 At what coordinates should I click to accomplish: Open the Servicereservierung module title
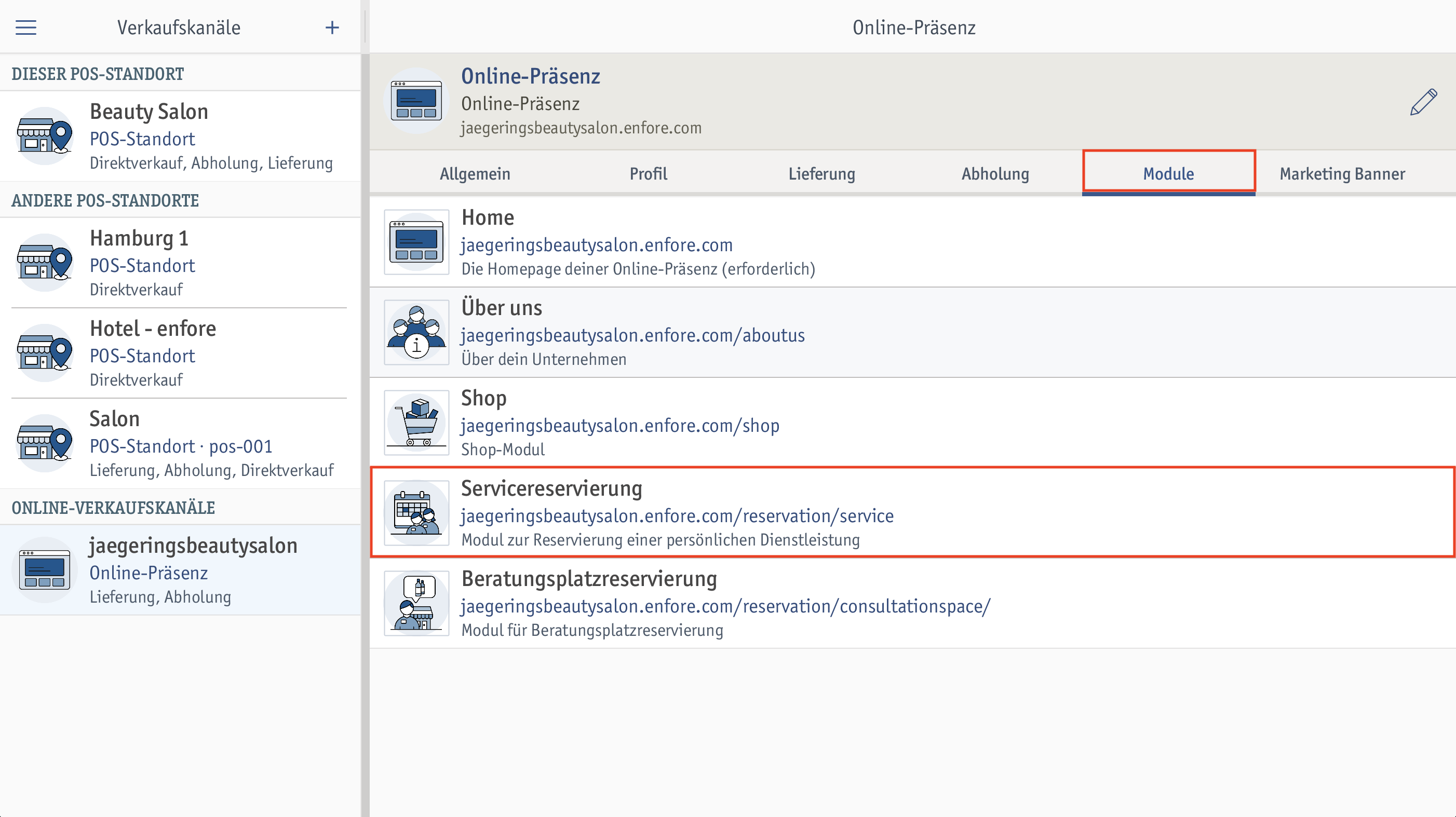(551, 489)
